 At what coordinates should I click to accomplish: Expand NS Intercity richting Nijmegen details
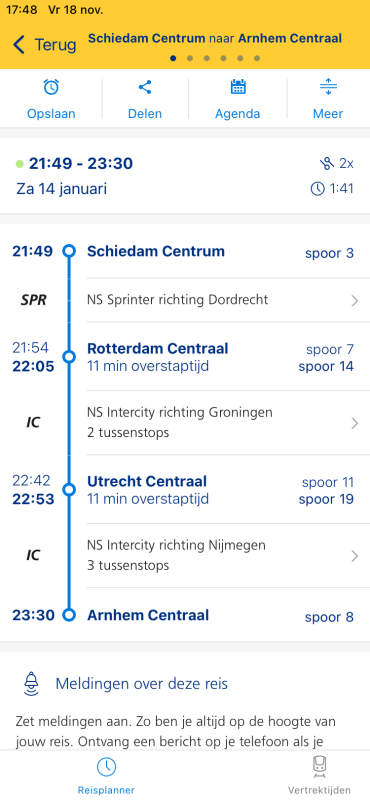click(228, 555)
